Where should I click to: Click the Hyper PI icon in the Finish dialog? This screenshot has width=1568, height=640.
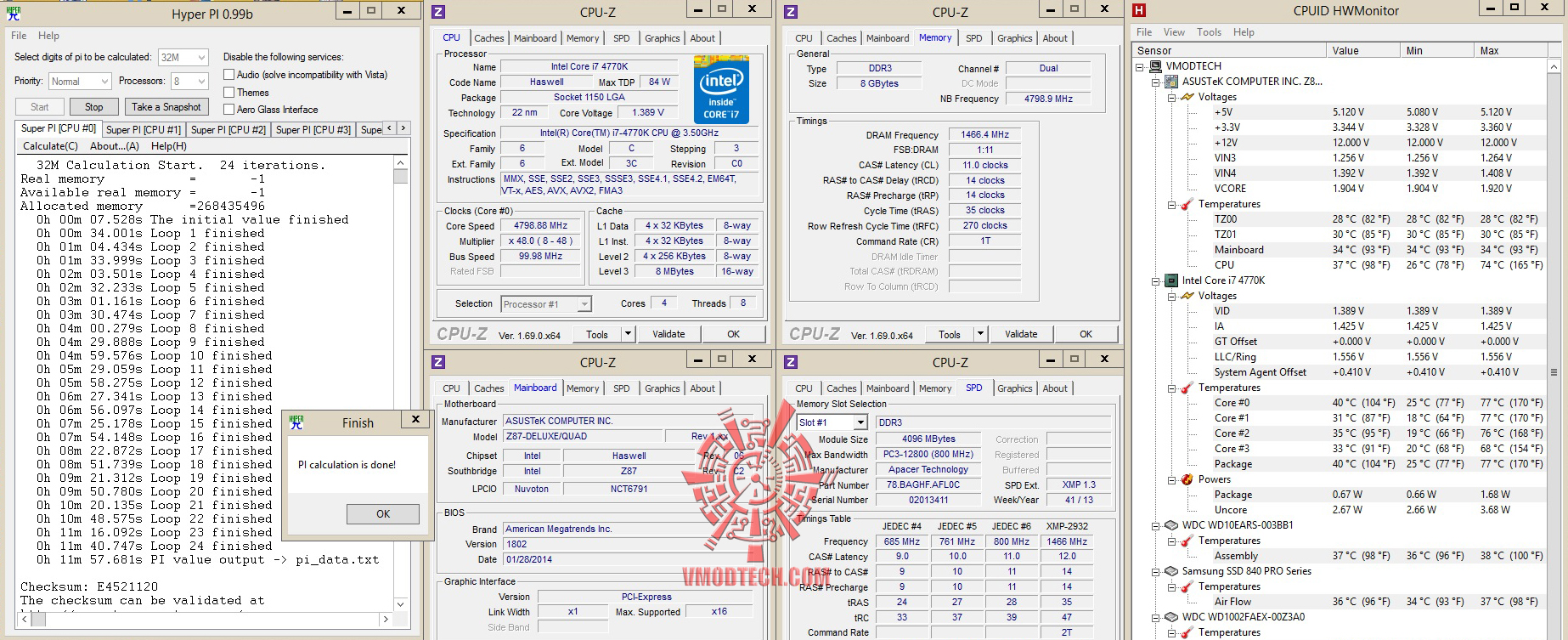pyautogui.click(x=296, y=422)
